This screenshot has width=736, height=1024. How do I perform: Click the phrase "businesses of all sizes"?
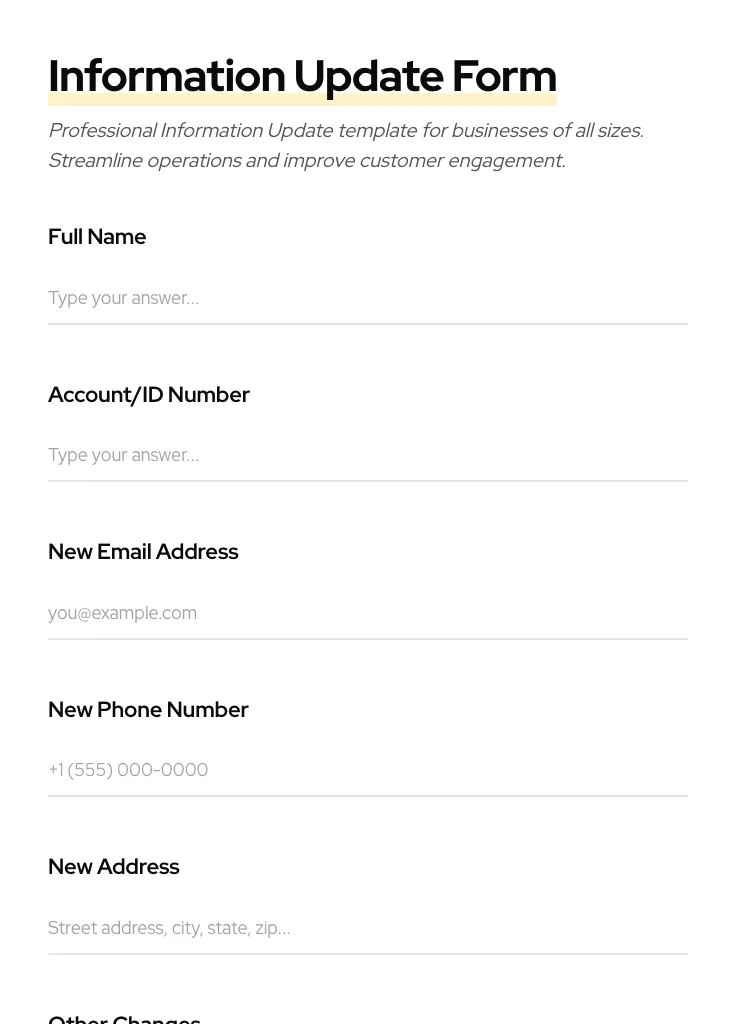(x=546, y=131)
